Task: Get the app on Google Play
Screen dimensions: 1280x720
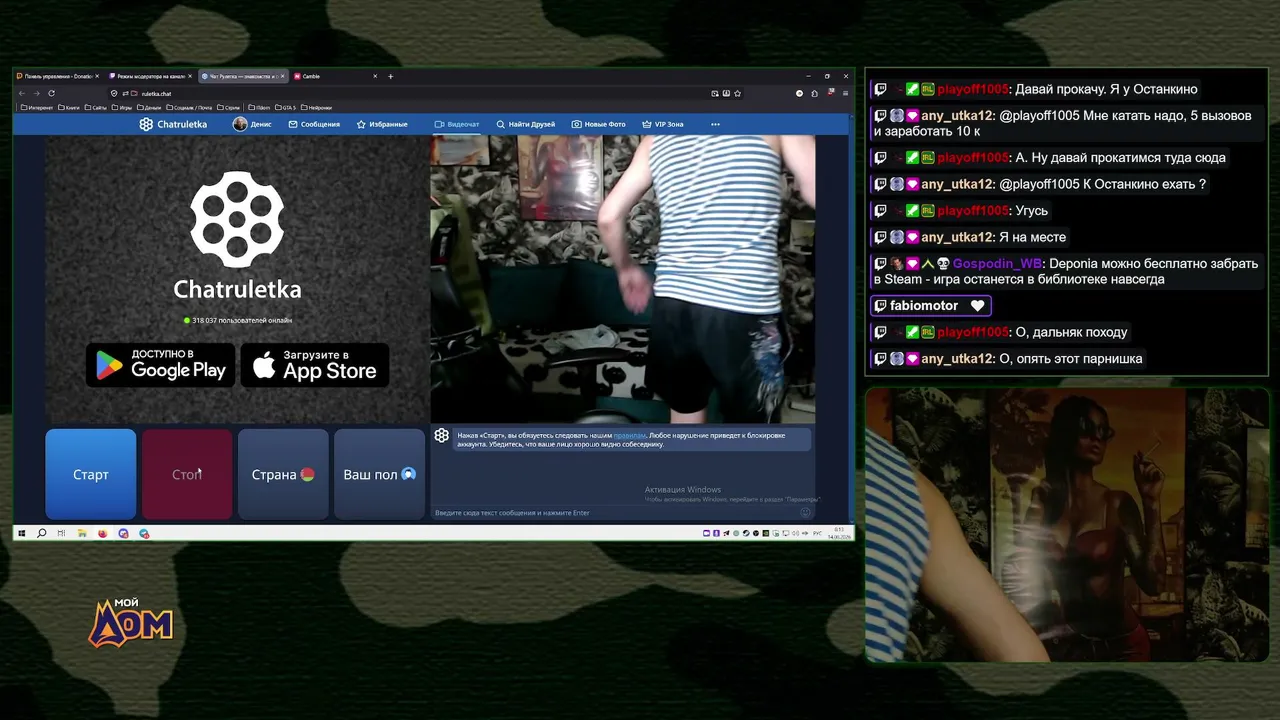Action: pos(161,365)
